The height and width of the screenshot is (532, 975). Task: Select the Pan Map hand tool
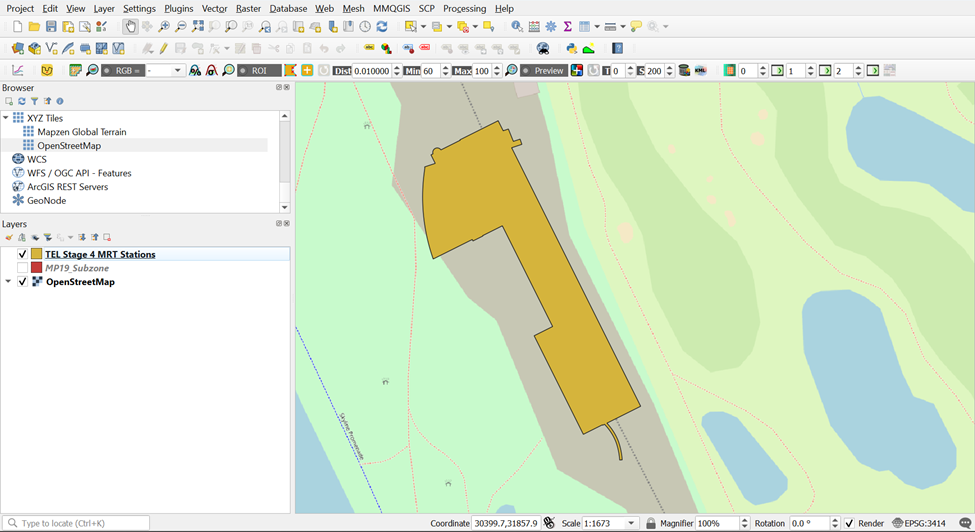tap(131, 27)
